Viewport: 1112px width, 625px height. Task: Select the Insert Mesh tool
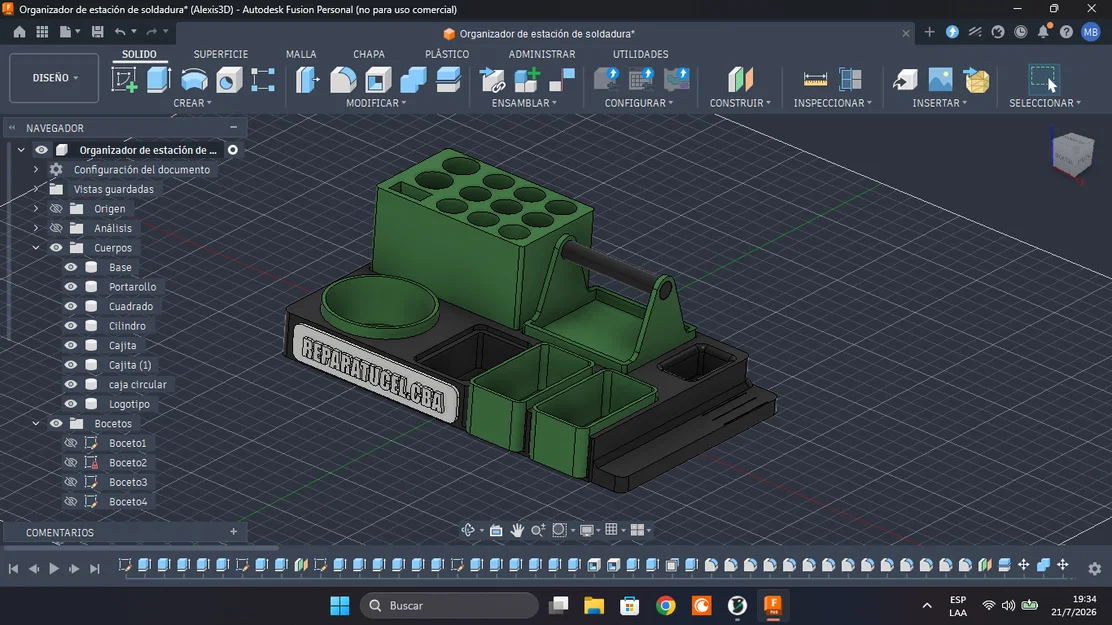977,79
